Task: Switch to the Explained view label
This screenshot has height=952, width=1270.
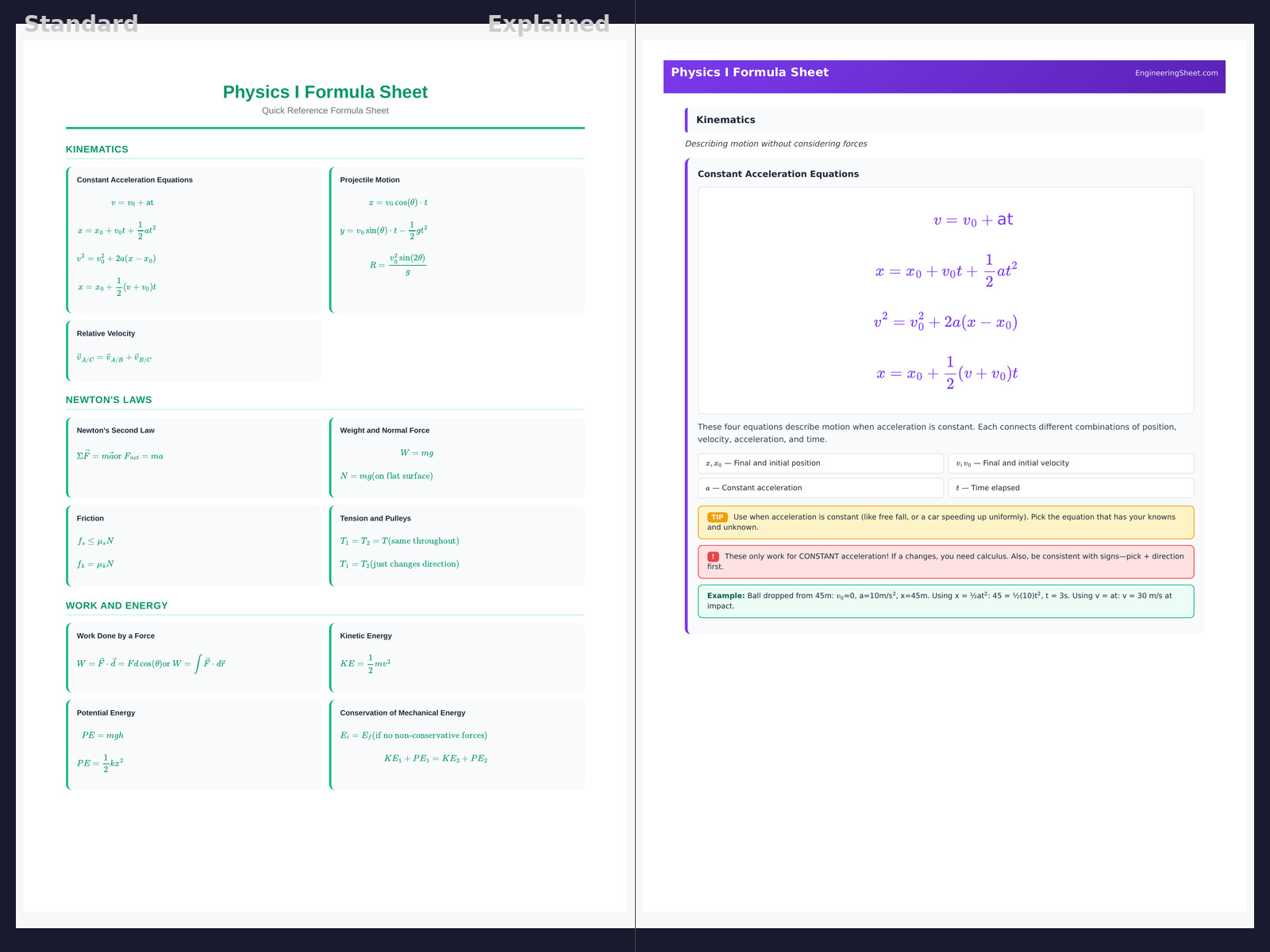Action: 548,24
